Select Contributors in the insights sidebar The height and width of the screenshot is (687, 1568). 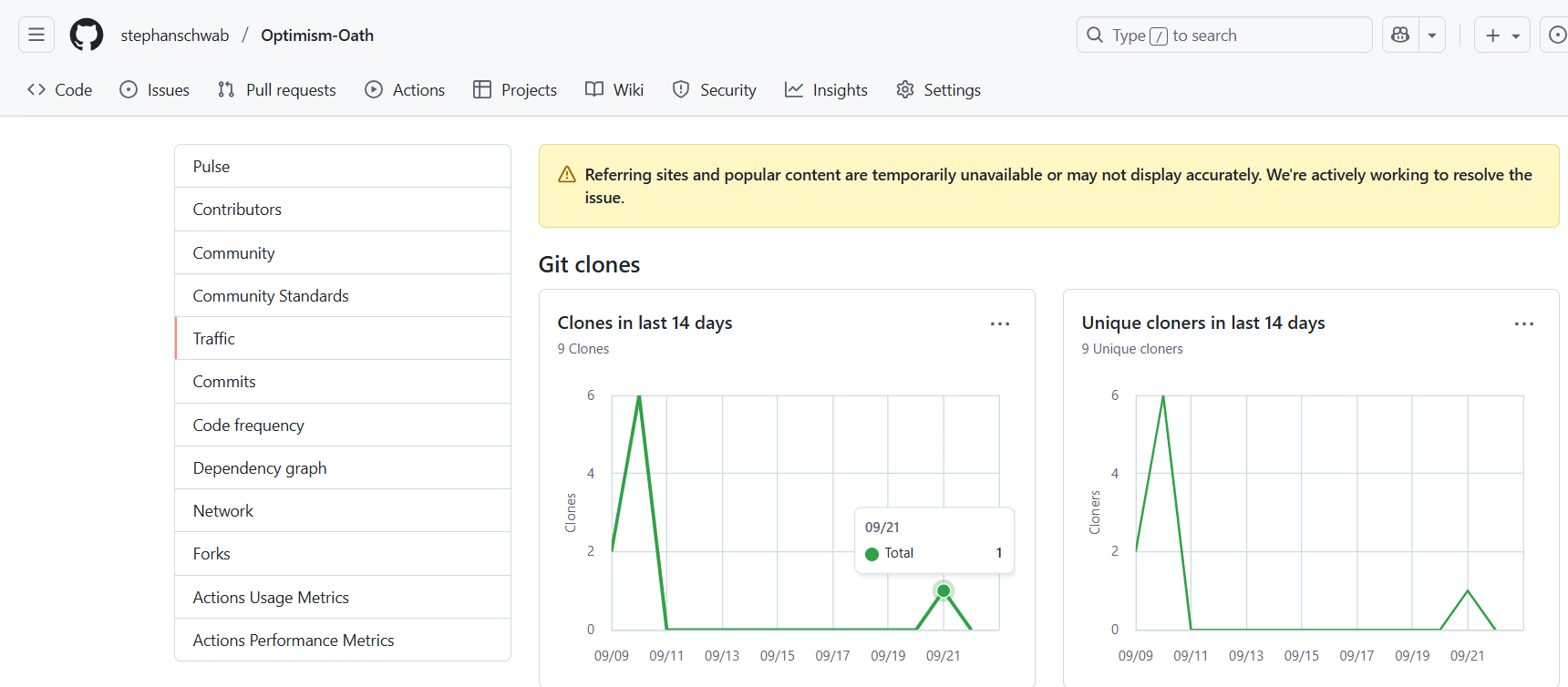click(x=237, y=210)
